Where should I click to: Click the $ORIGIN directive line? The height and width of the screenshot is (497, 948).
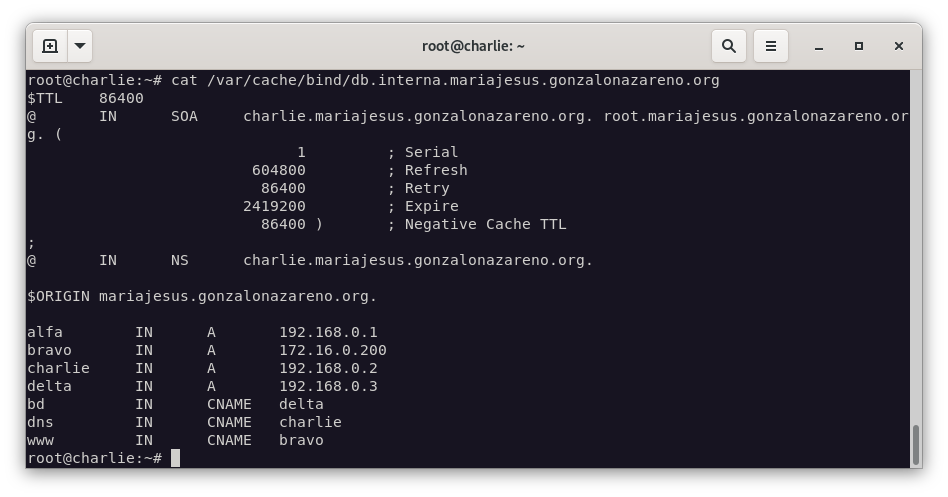tap(202, 296)
